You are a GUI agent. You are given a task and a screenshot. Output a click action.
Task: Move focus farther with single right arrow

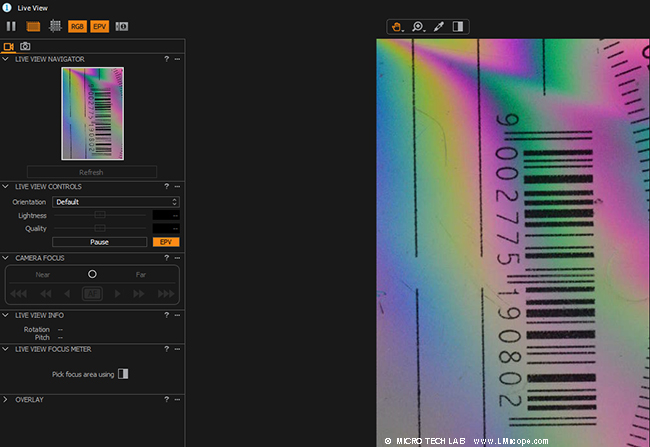pos(117,294)
